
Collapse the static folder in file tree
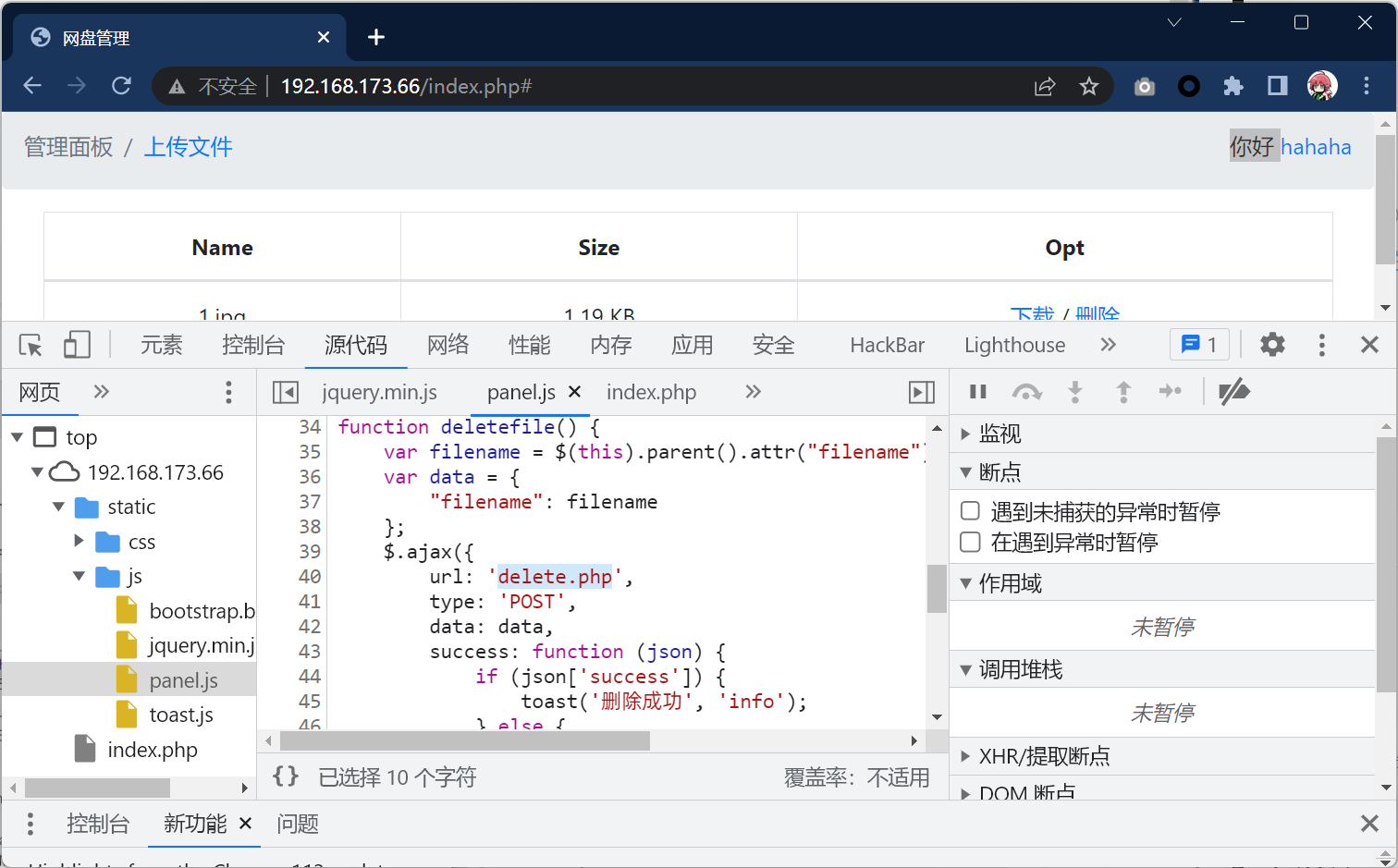59,507
